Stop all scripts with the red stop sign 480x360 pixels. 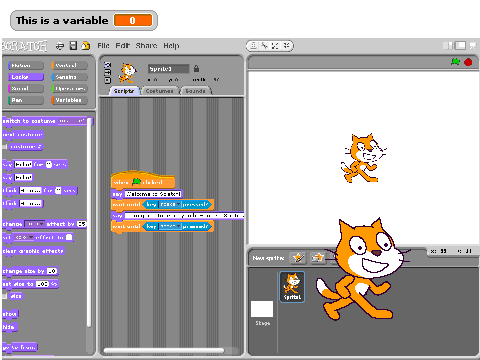coord(468,62)
